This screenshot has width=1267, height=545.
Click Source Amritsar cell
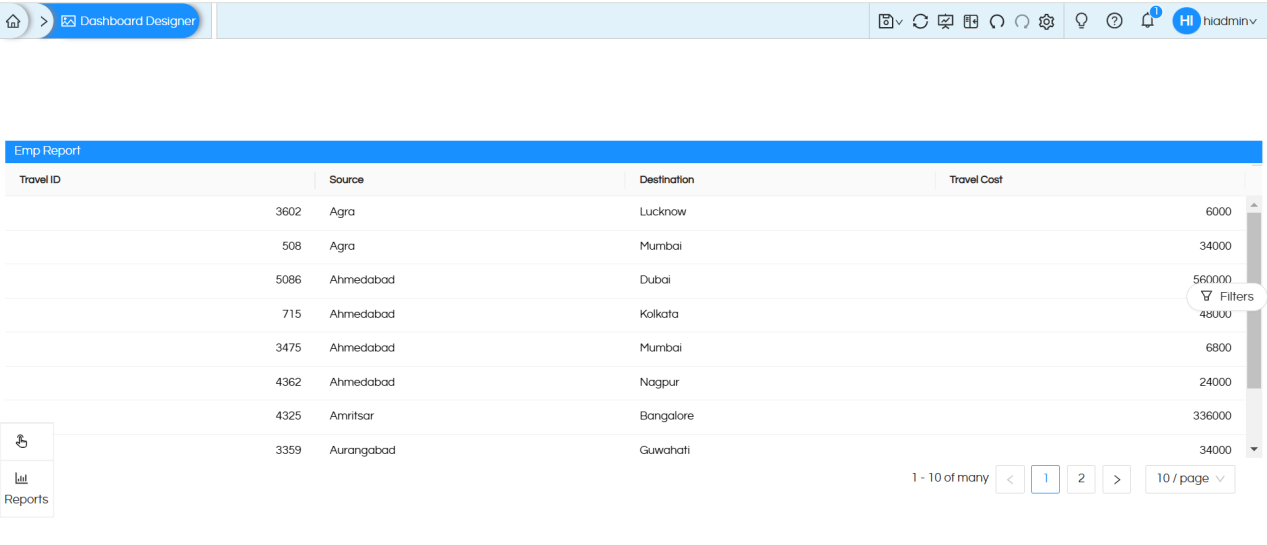click(x=352, y=416)
